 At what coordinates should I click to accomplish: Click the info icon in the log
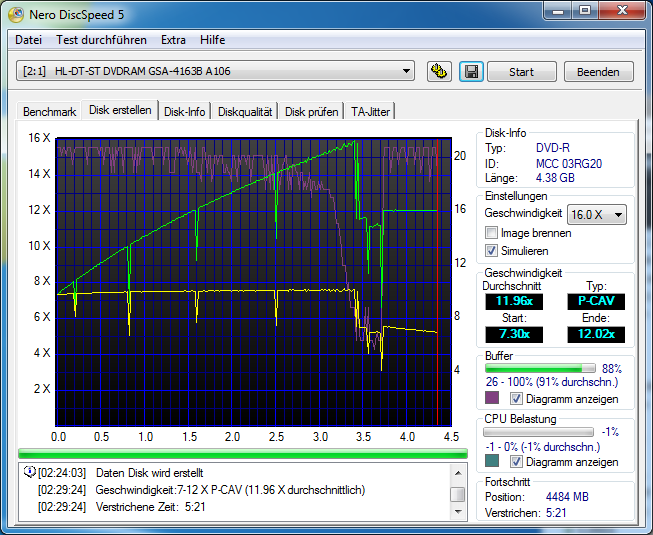30,472
